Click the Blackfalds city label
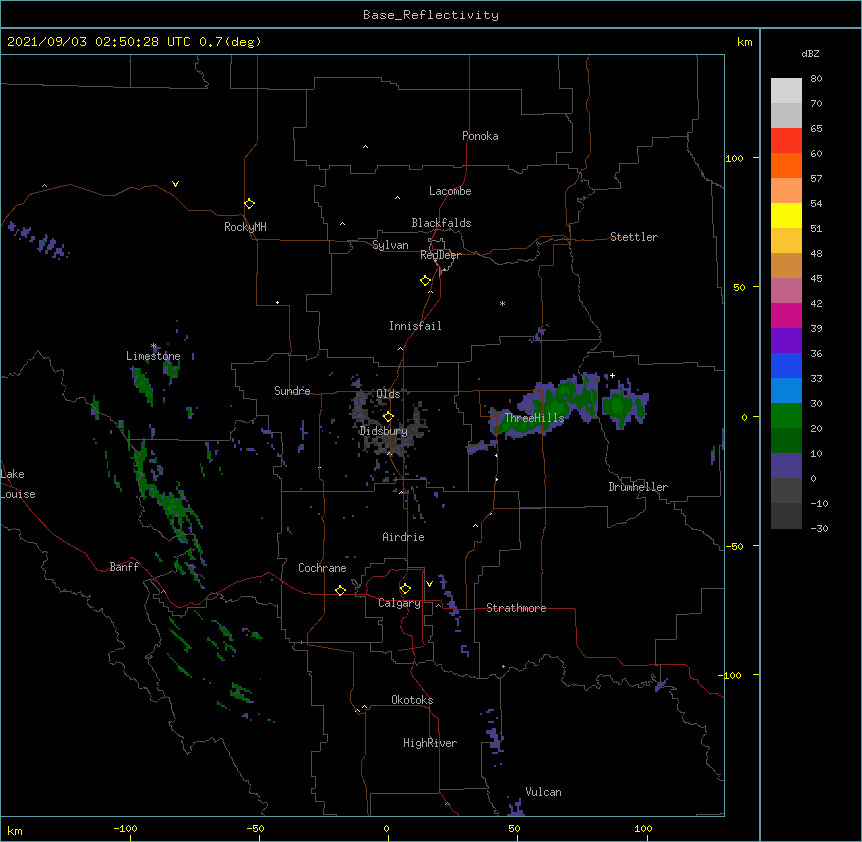The height and width of the screenshot is (842, 862). point(441,223)
